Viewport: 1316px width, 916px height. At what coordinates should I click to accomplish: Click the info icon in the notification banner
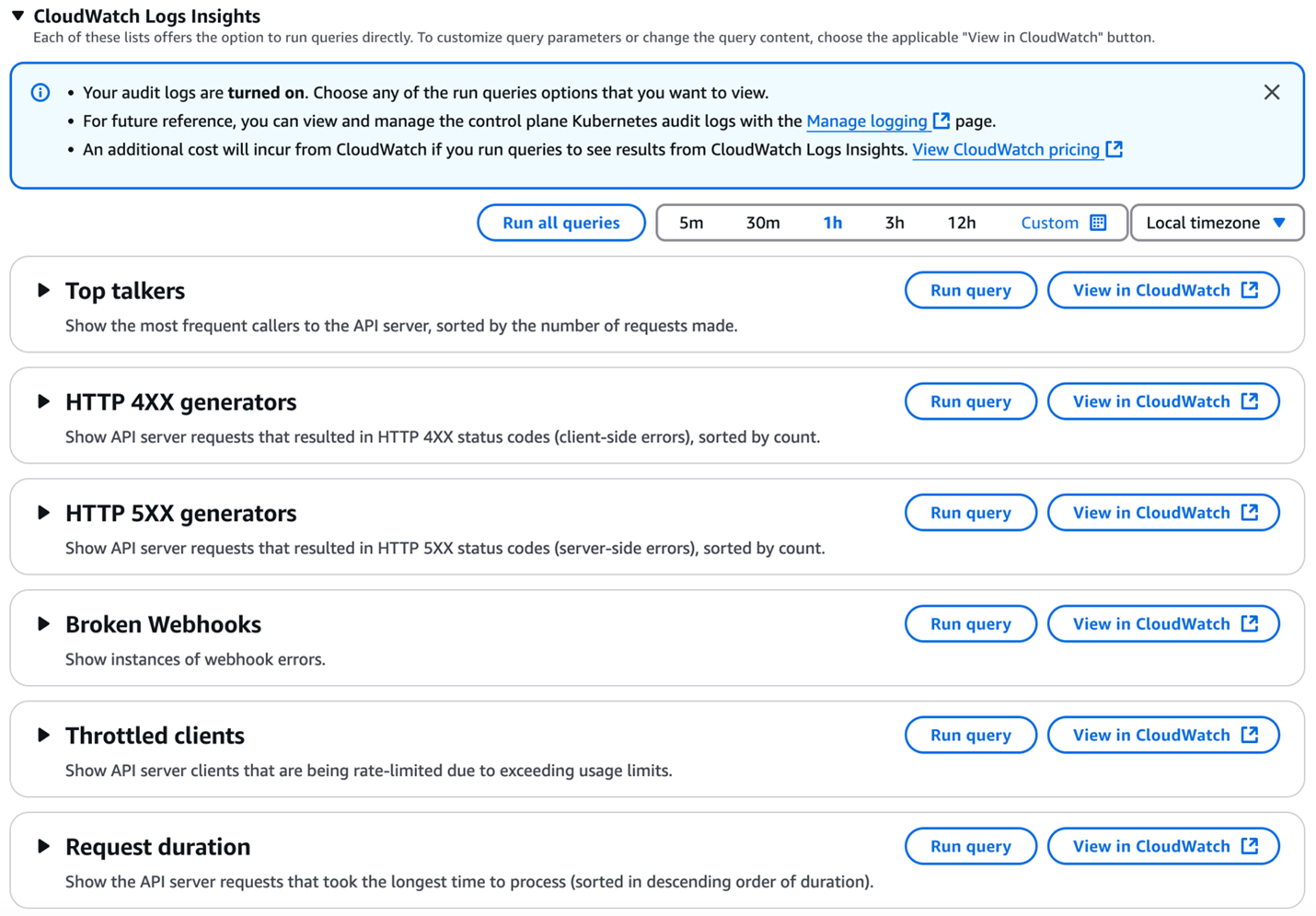[x=40, y=92]
